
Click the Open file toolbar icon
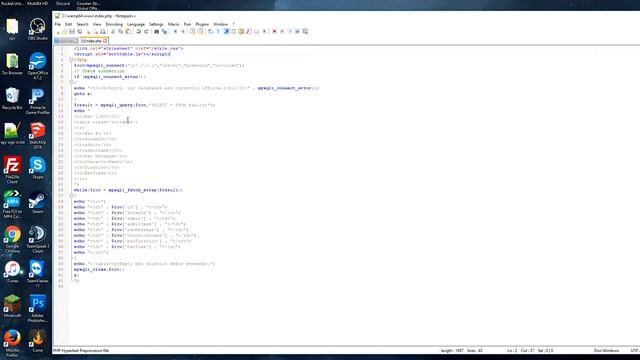point(64,31)
